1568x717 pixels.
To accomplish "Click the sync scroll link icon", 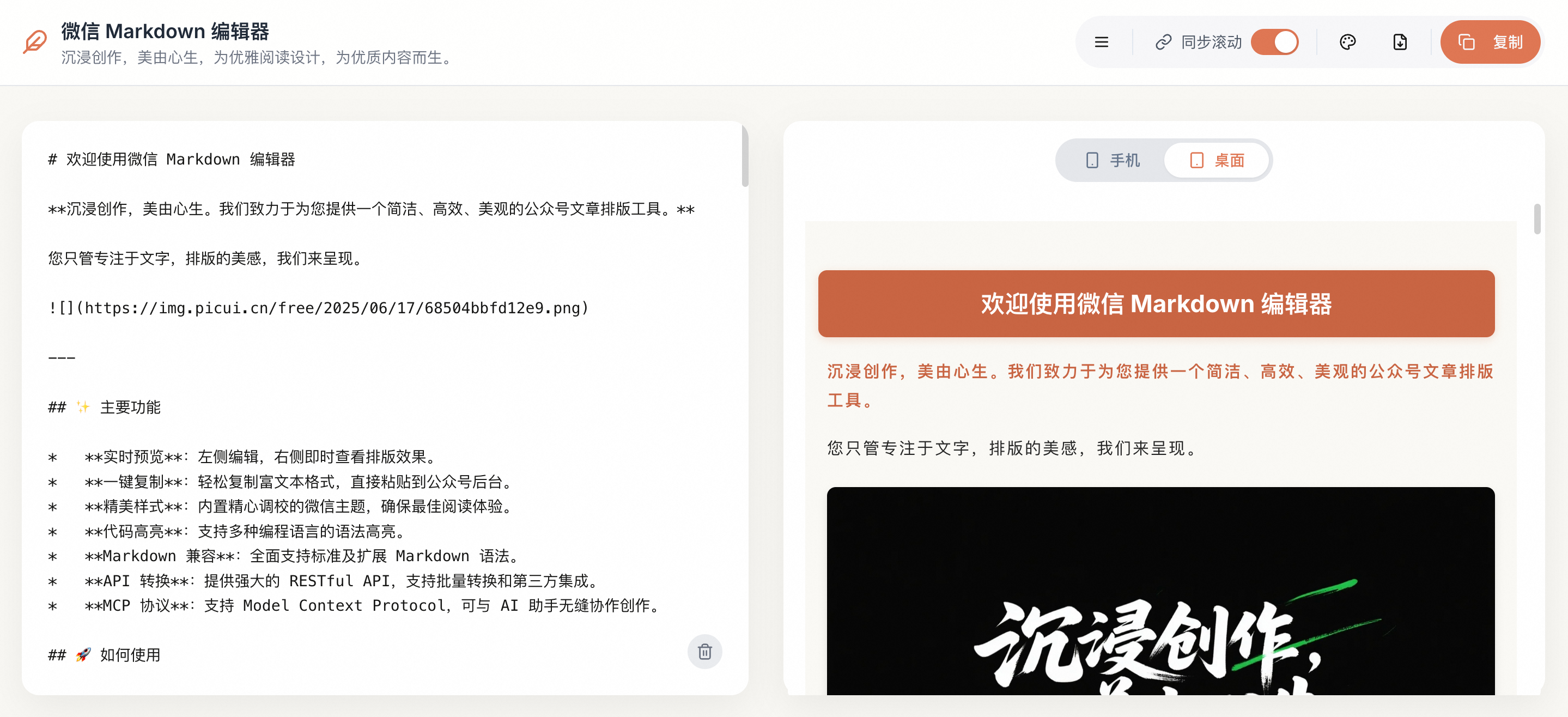I will click(1163, 42).
